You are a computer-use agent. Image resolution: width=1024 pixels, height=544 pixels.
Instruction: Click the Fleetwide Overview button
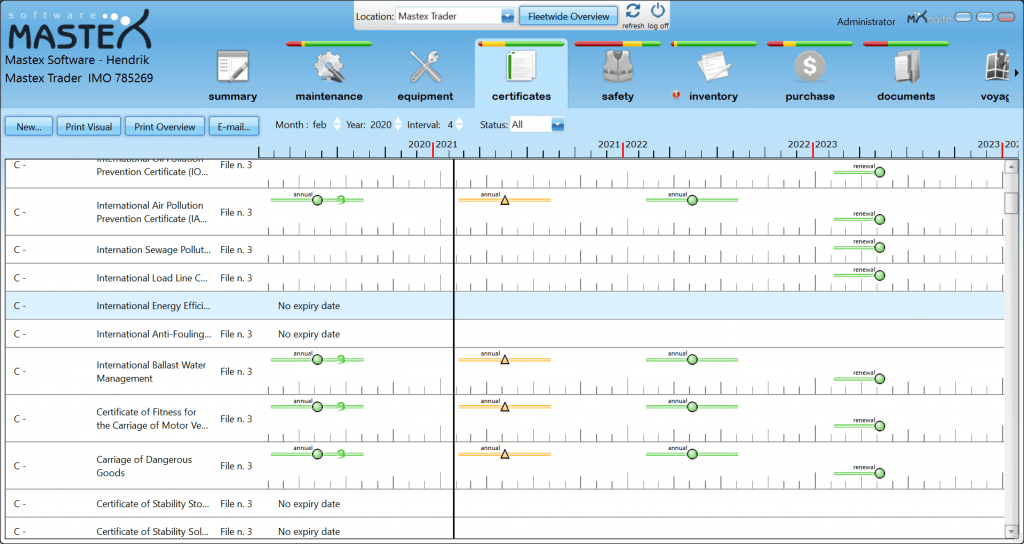pyautogui.click(x=568, y=16)
